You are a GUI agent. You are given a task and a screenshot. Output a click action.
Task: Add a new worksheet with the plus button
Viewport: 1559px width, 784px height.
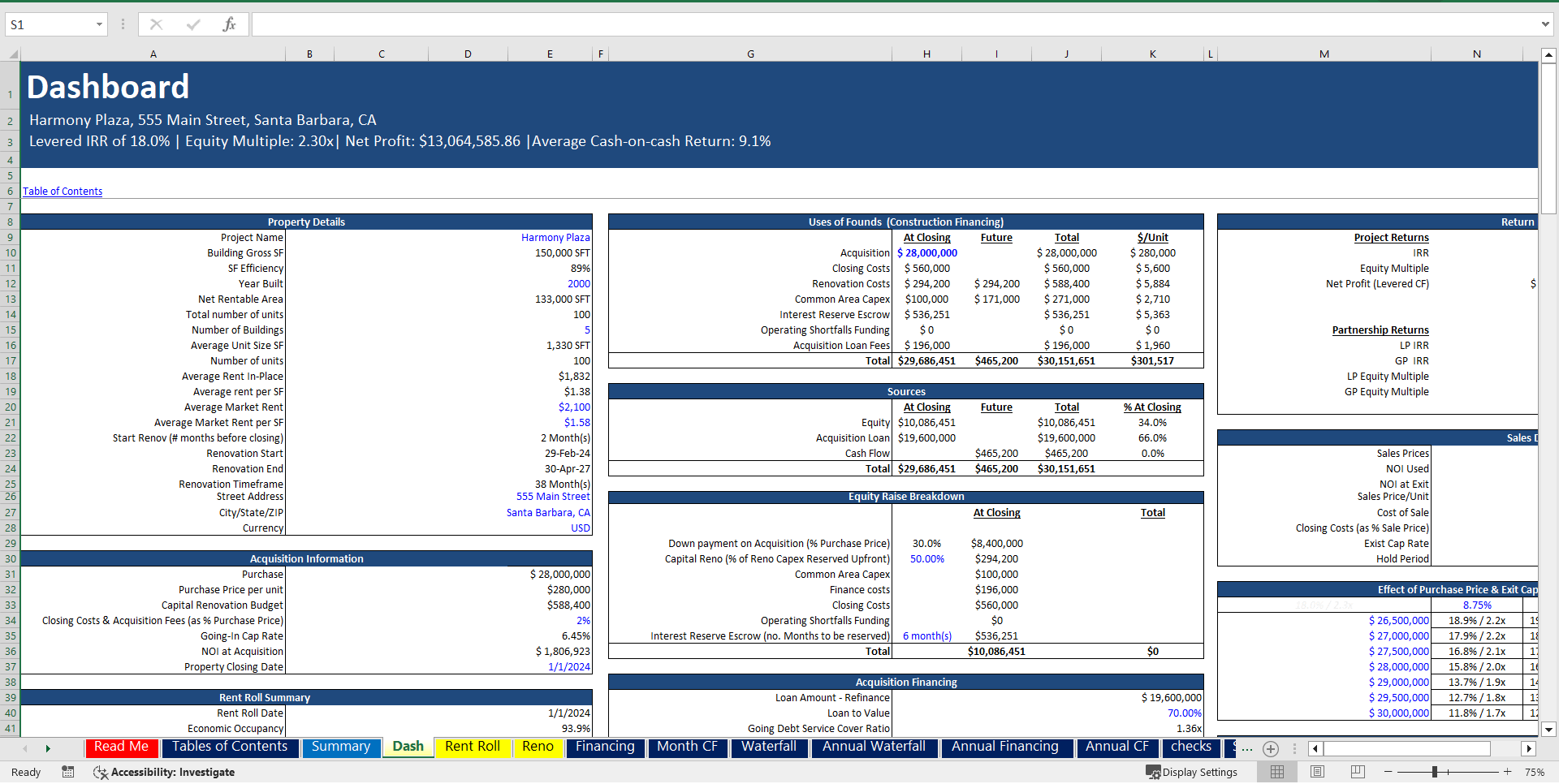coord(1270,748)
